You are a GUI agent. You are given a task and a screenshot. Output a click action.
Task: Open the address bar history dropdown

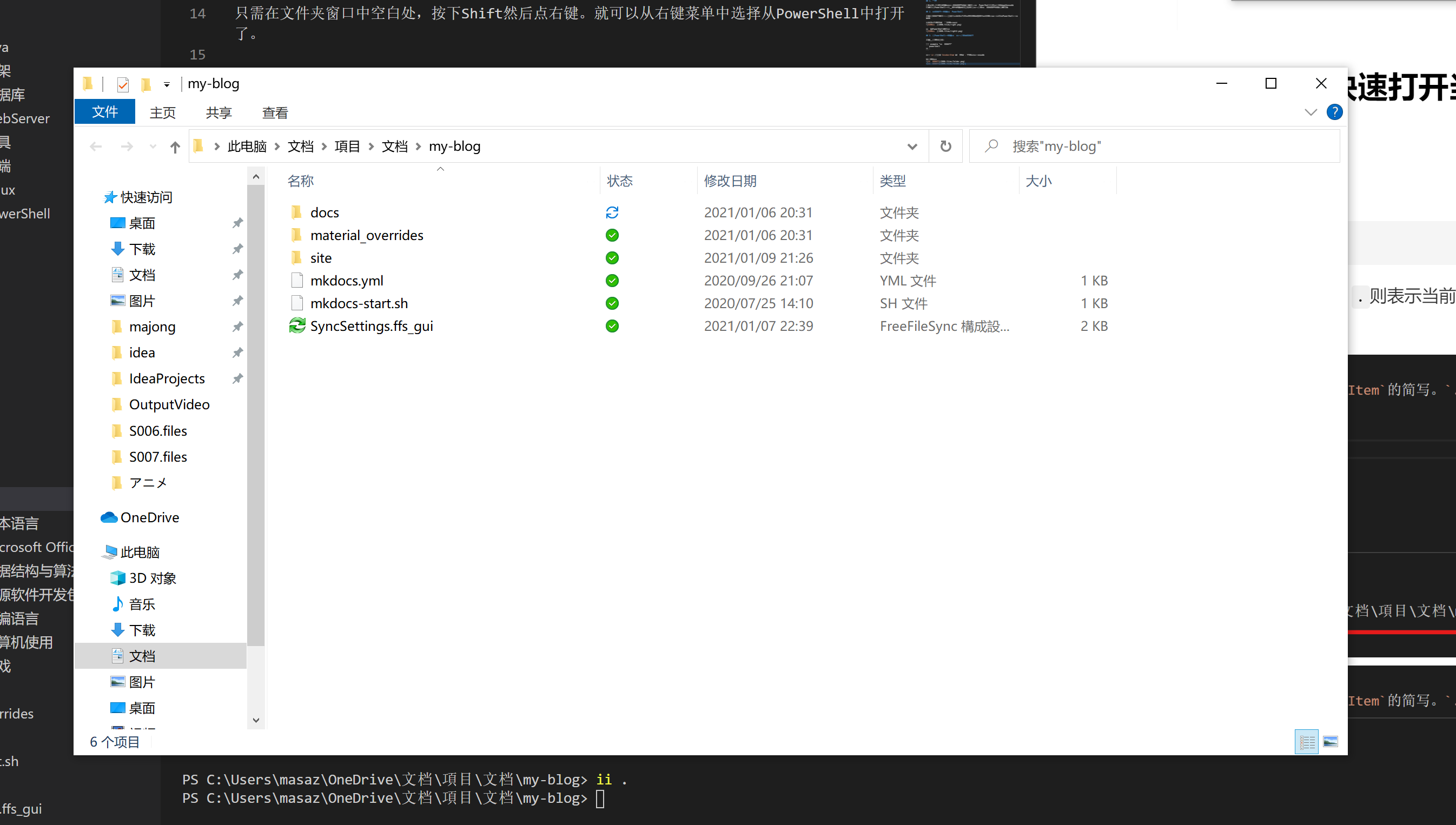[912, 147]
